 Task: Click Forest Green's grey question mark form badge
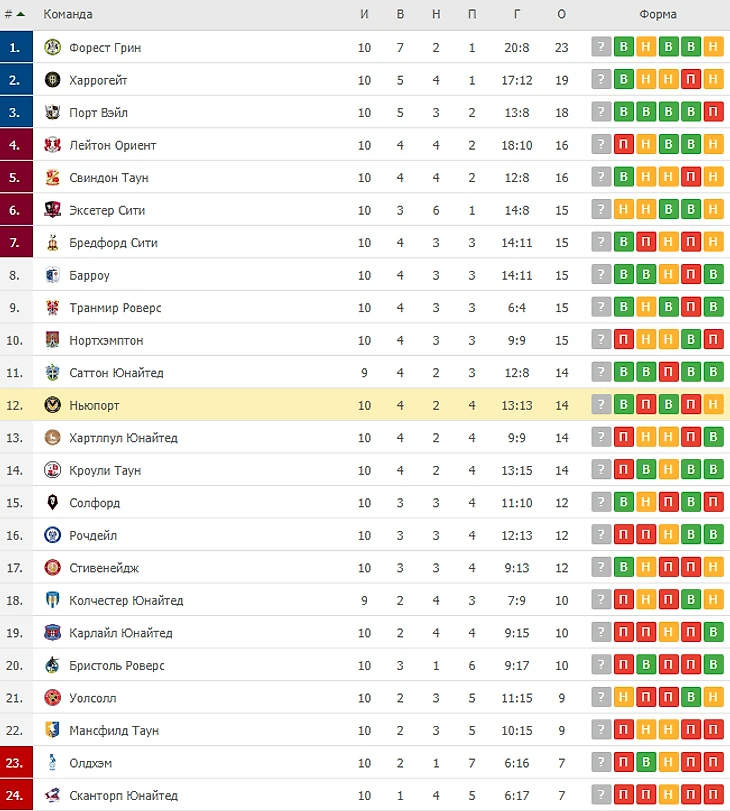pos(600,47)
